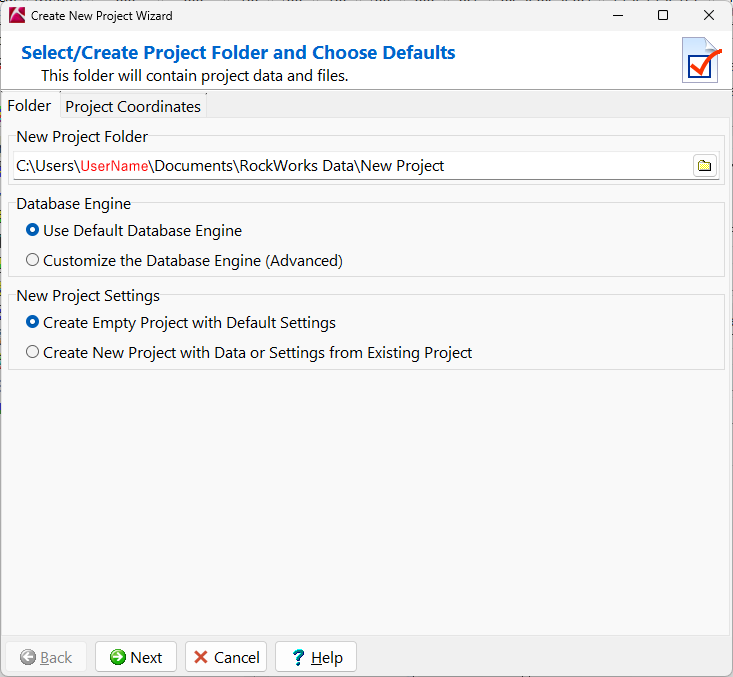Image resolution: width=733 pixels, height=677 pixels.
Task: Click the folder description subtitle text
Action: pyautogui.click(x=194, y=75)
